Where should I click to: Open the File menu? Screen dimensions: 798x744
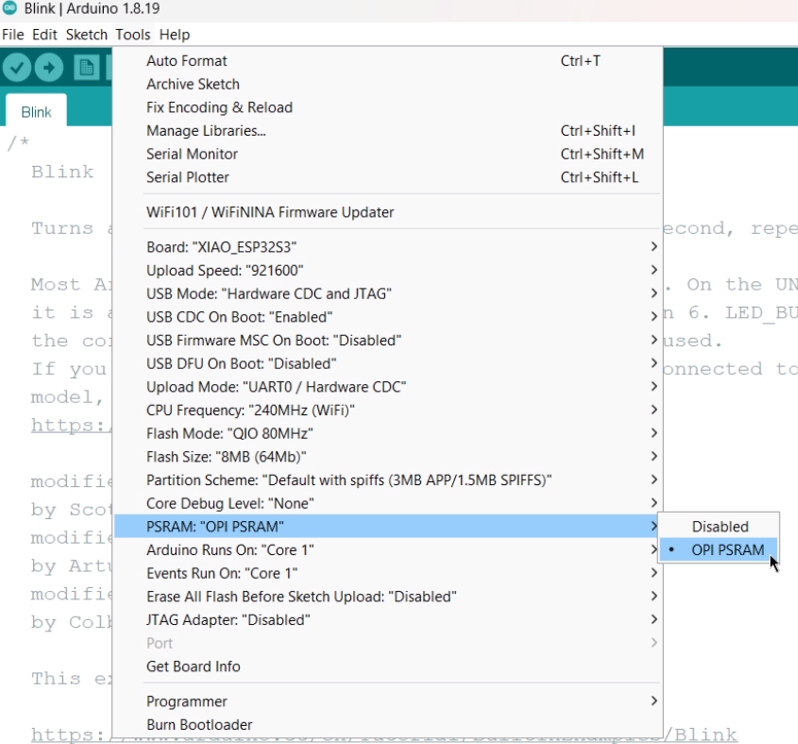point(14,34)
